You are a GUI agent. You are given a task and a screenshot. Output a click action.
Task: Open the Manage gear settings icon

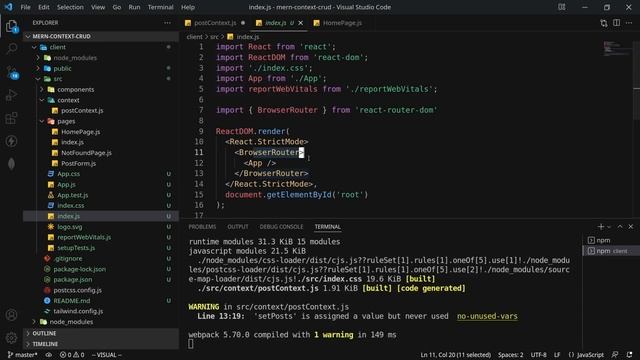(x=11, y=338)
